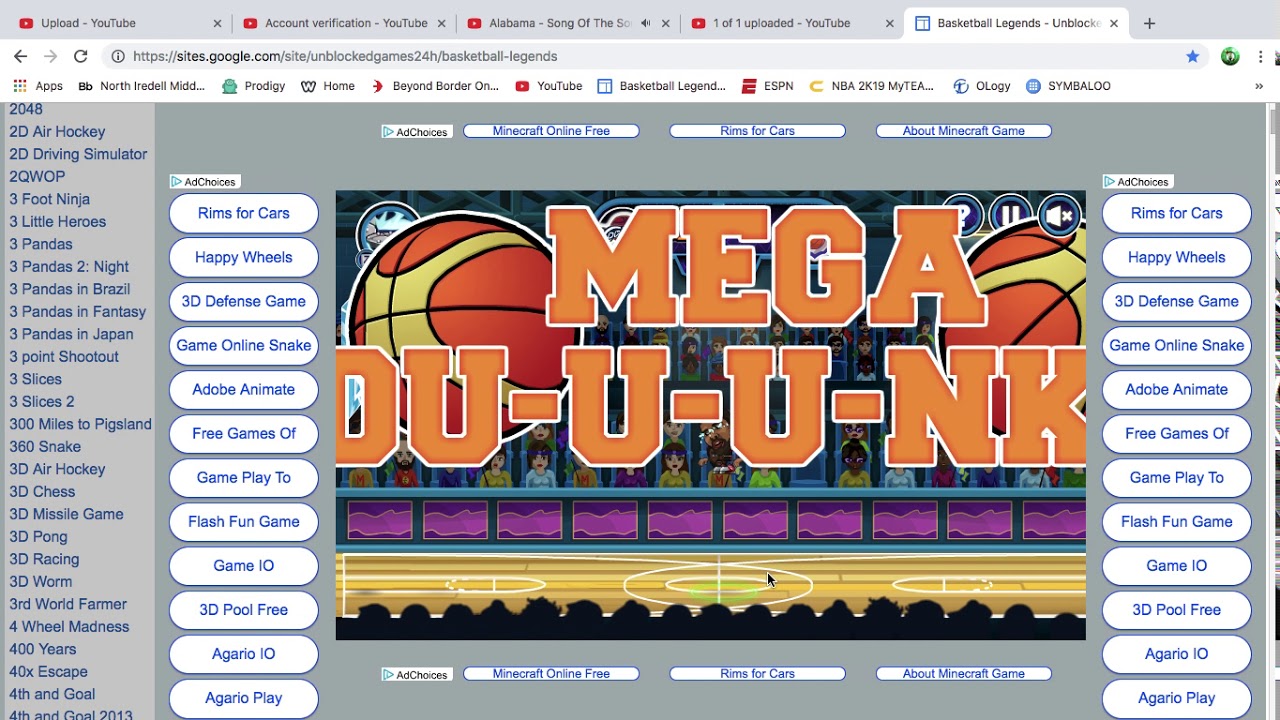Open North Iredell Midd... bookmark
1280x720 pixels.
pos(141,86)
